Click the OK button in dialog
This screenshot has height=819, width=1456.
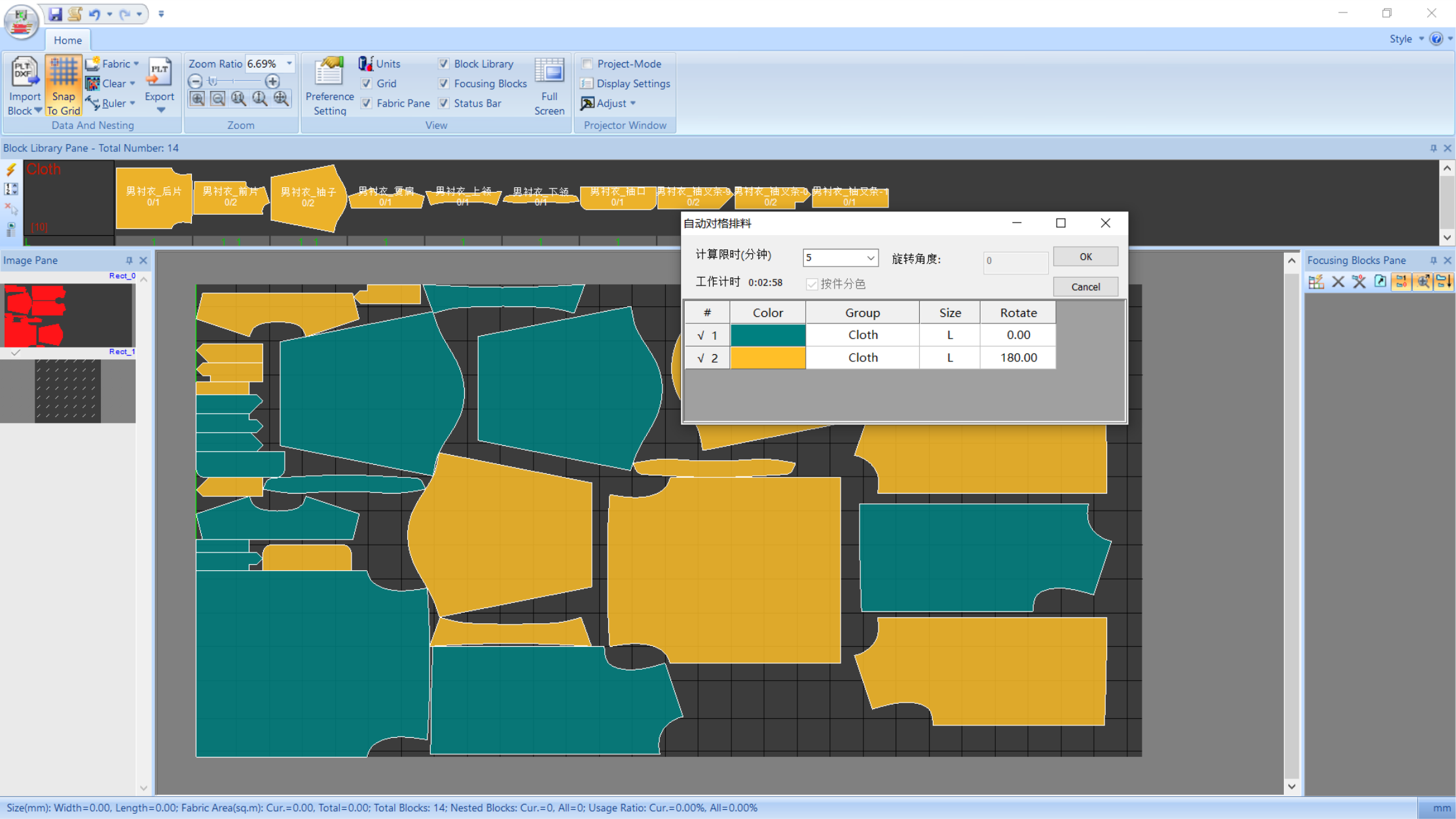[1085, 257]
